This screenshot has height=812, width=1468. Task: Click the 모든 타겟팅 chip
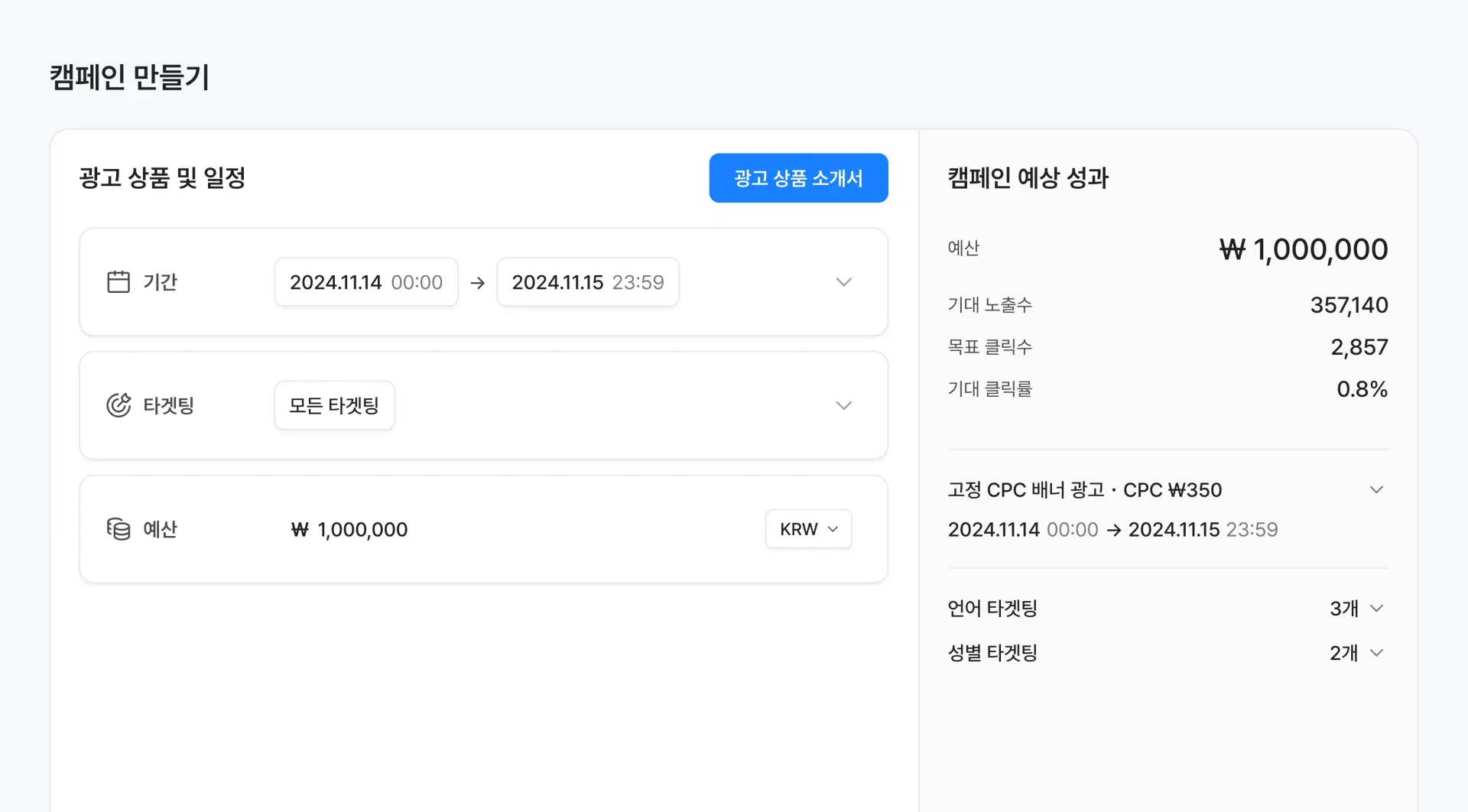click(334, 405)
